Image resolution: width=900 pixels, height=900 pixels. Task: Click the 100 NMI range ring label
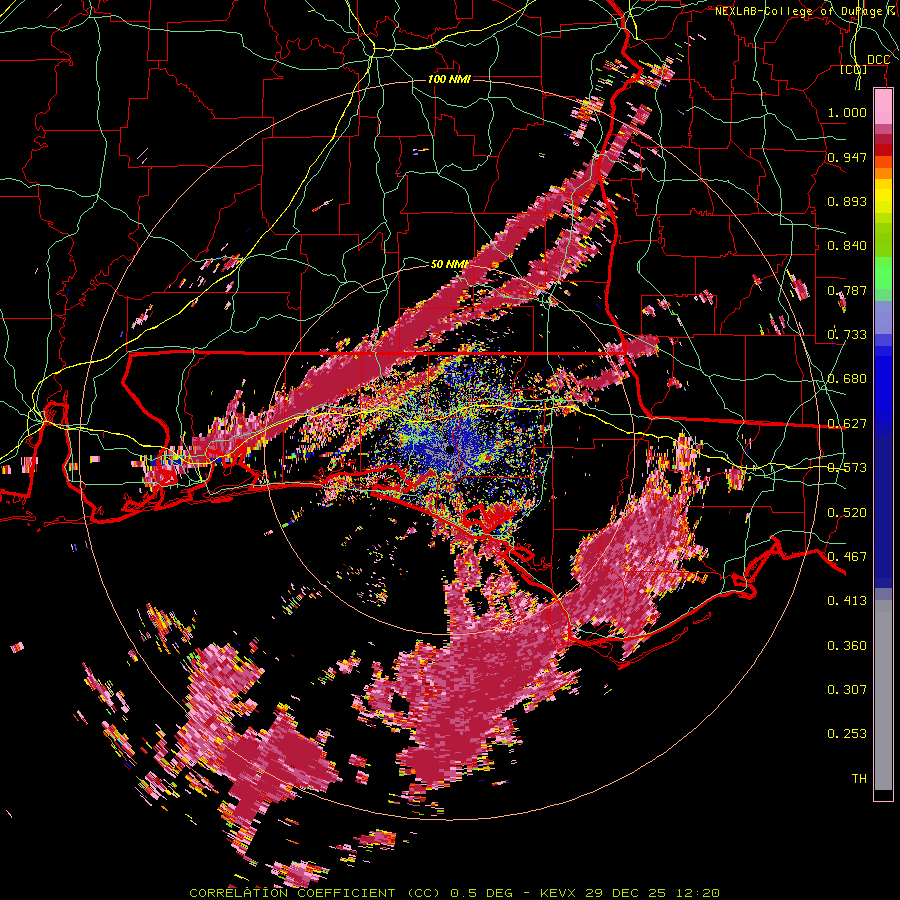[449, 79]
